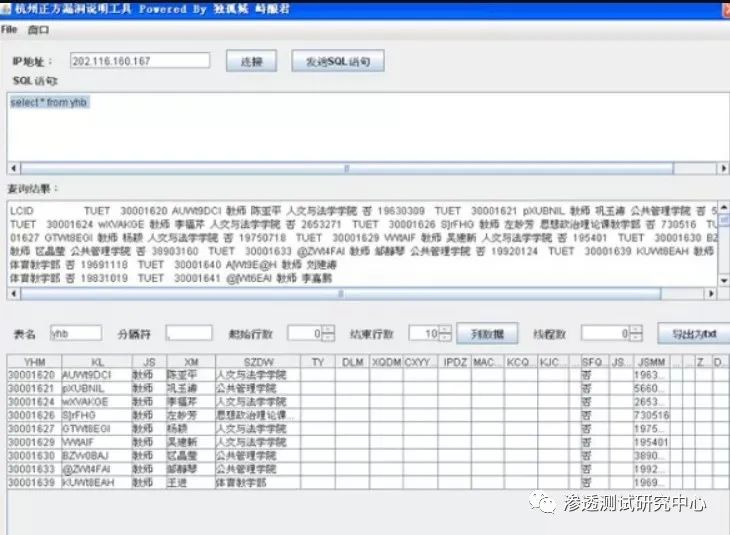Open the 窗口 menu
Viewport: 730px width, 535px height.
tap(38, 30)
